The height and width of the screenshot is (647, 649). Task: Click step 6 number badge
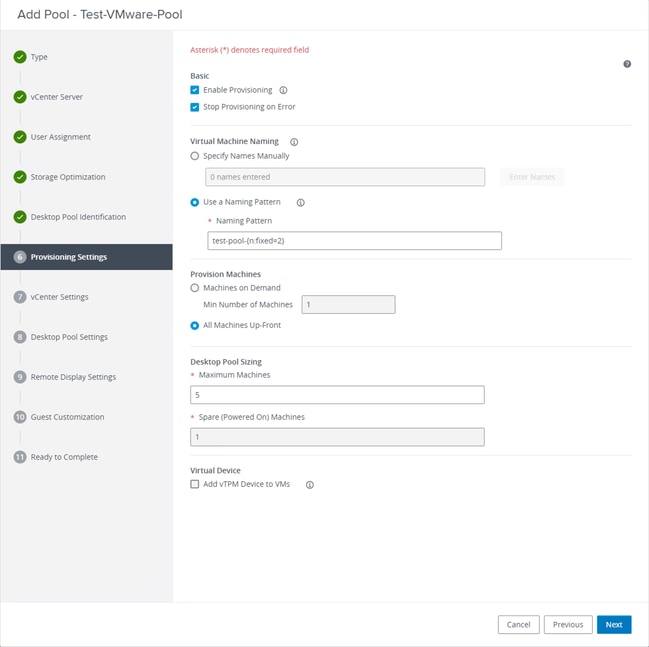click(20, 257)
